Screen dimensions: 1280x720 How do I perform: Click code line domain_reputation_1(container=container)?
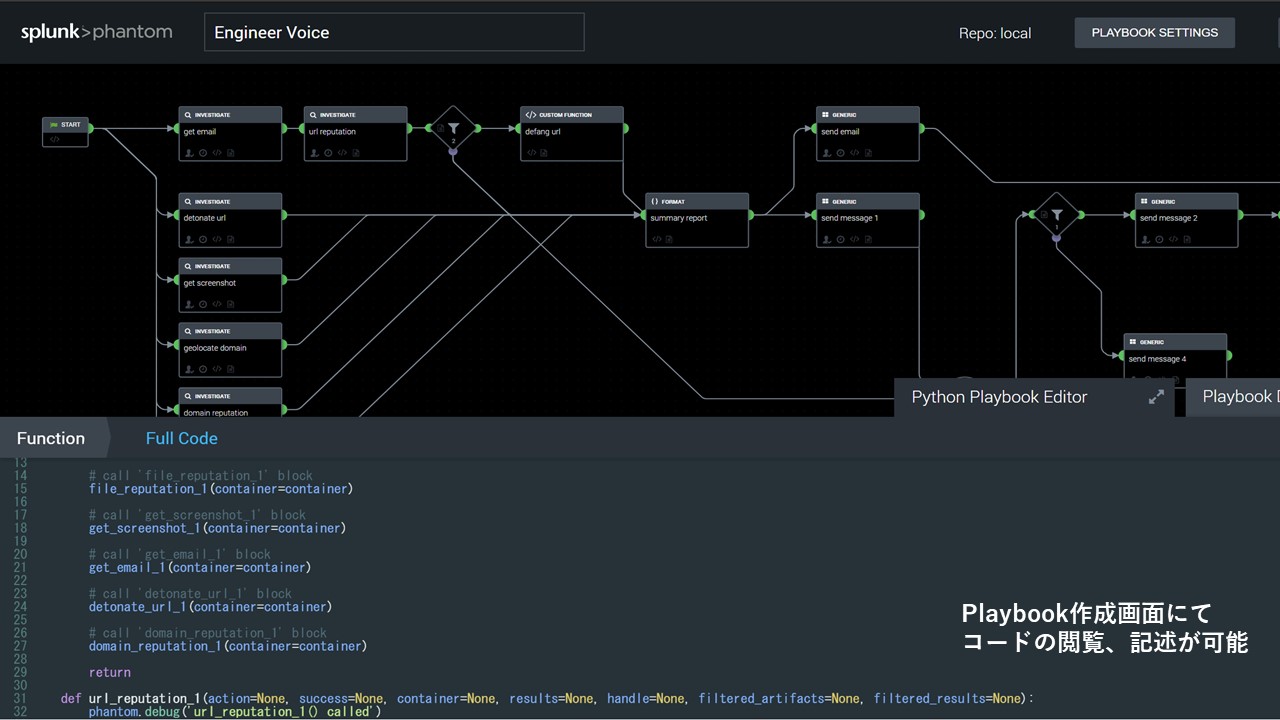coord(228,646)
